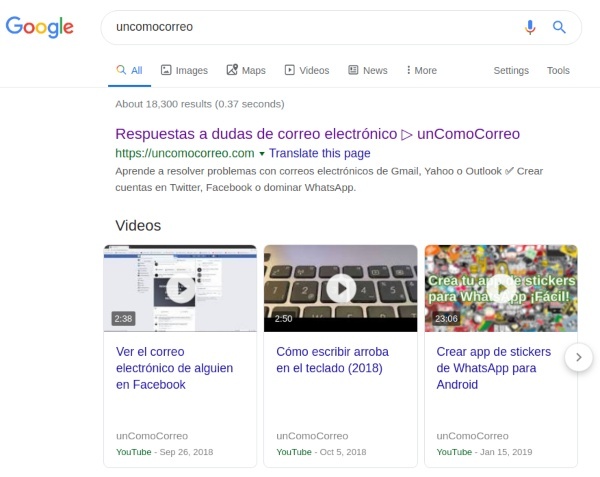
Task: Open Crear app de stickers de WhatsApp video
Action: (x=494, y=368)
